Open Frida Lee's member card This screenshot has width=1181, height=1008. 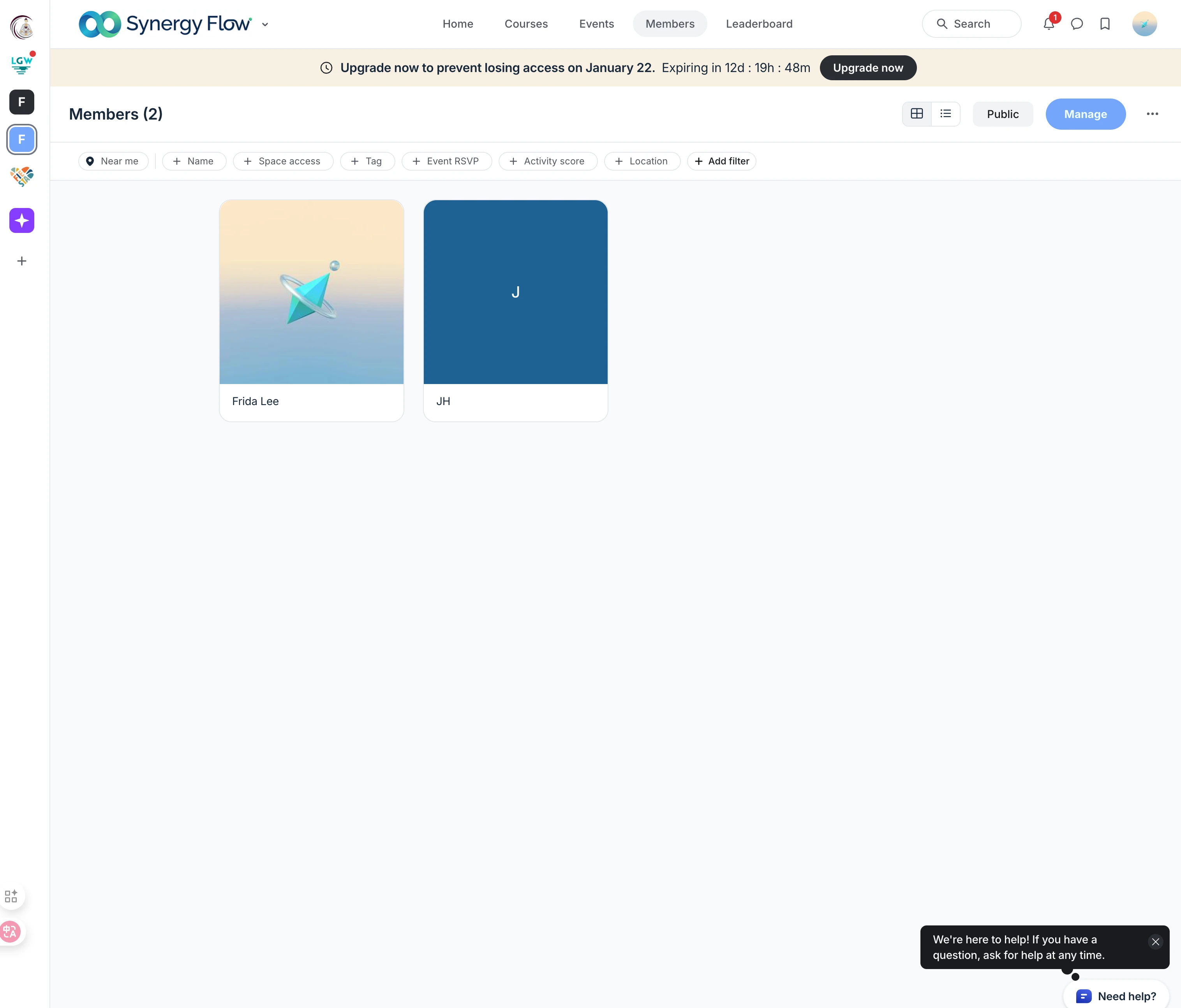311,310
